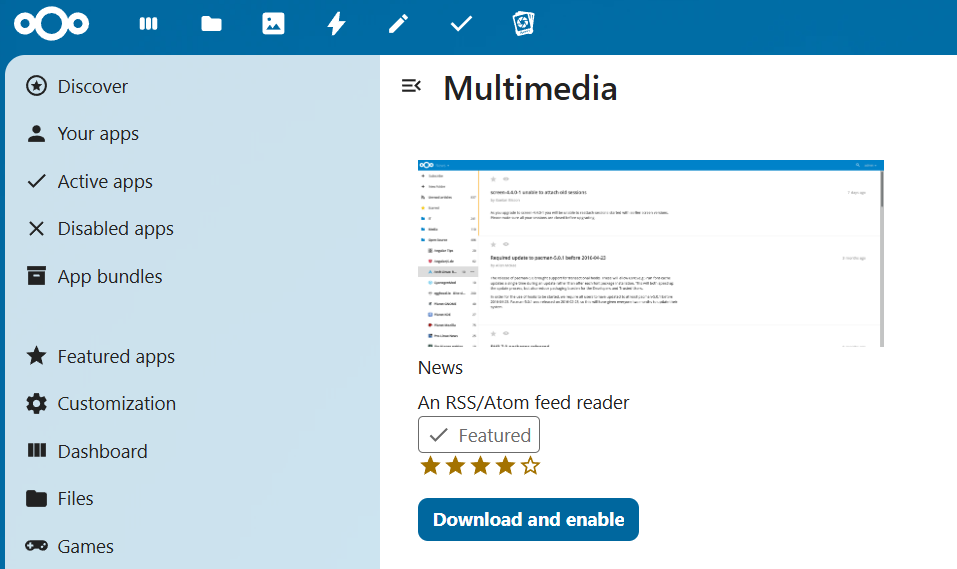Click the News app screenshot thumbnail
The height and width of the screenshot is (569, 957).
[x=651, y=253]
